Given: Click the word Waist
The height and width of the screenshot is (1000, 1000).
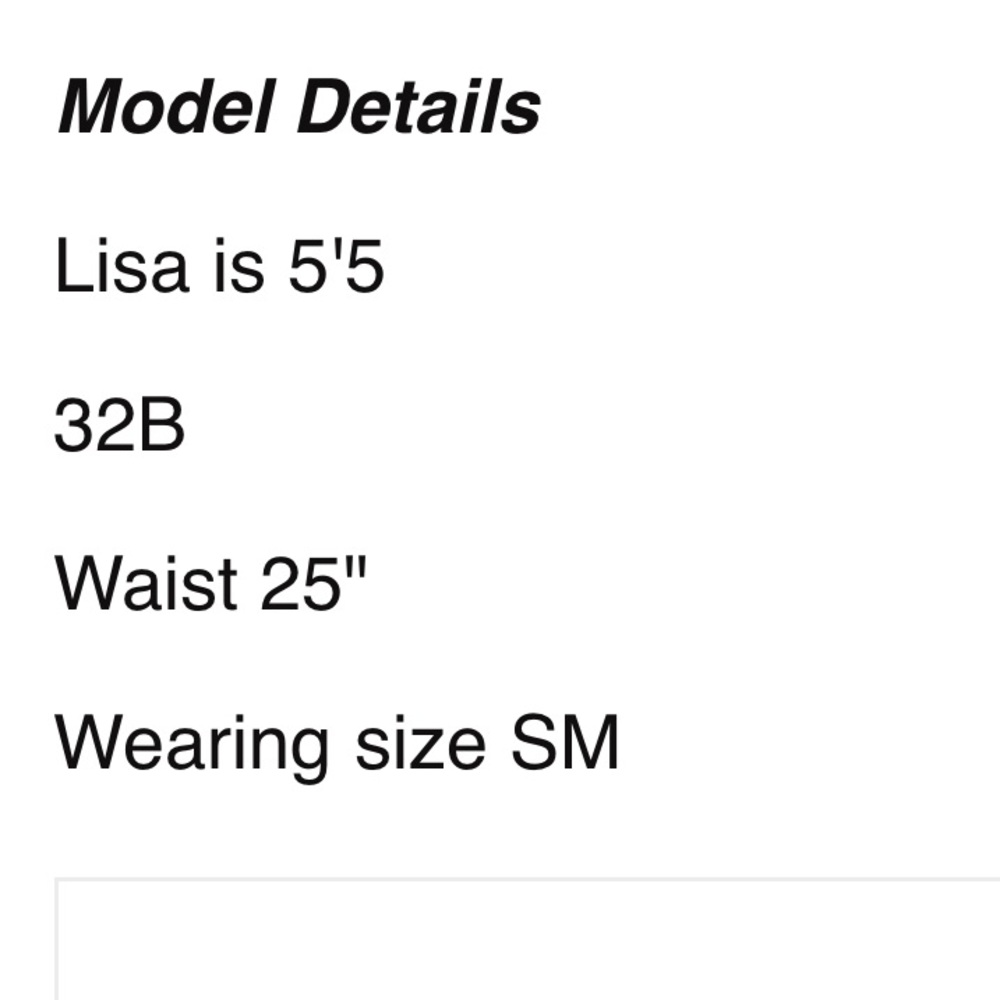Looking at the screenshot, I should (x=147, y=584).
